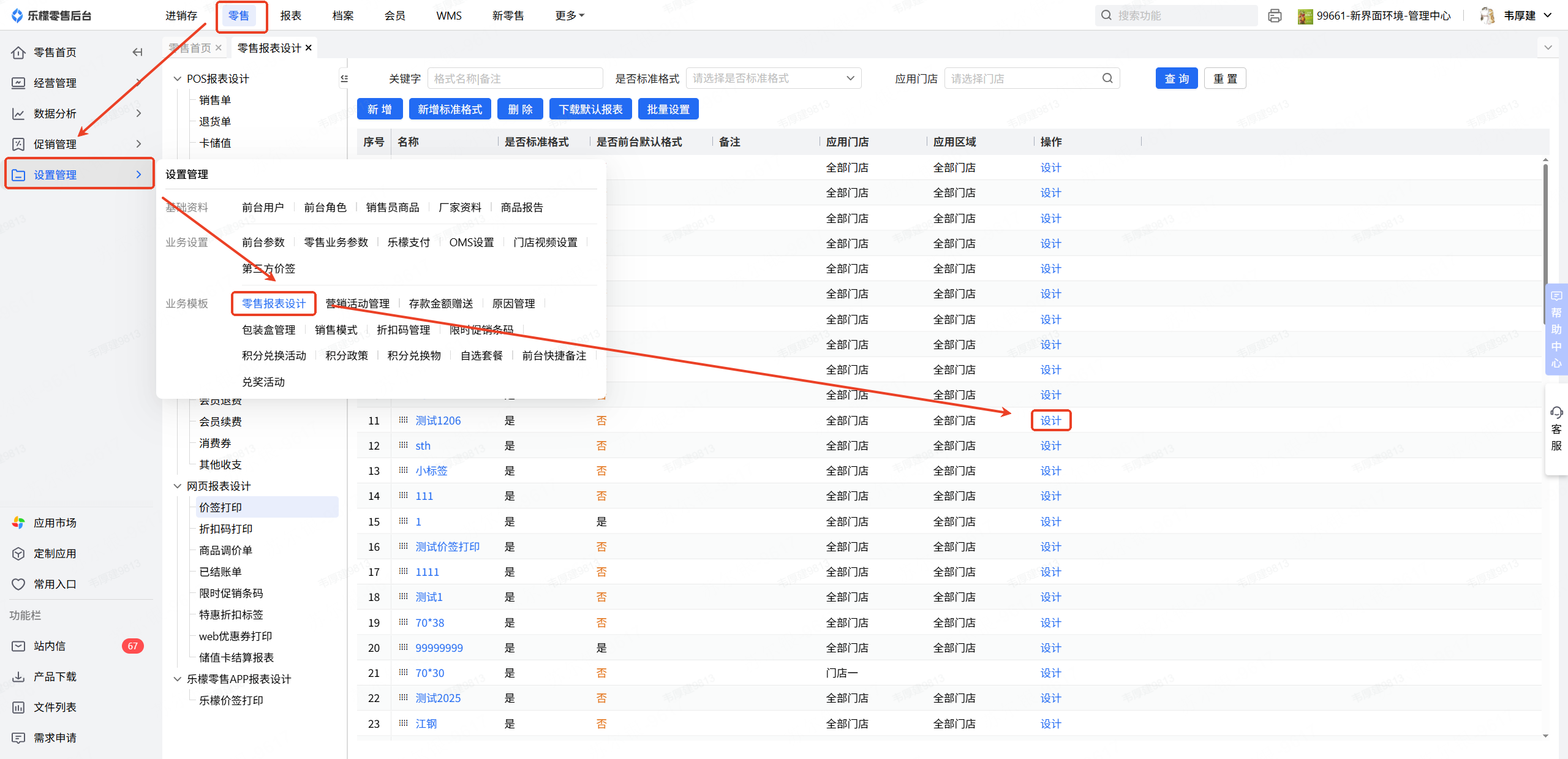Click the drag handle icon beside 测试1206
This screenshot has width=1568, height=759.
pyautogui.click(x=403, y=420)
